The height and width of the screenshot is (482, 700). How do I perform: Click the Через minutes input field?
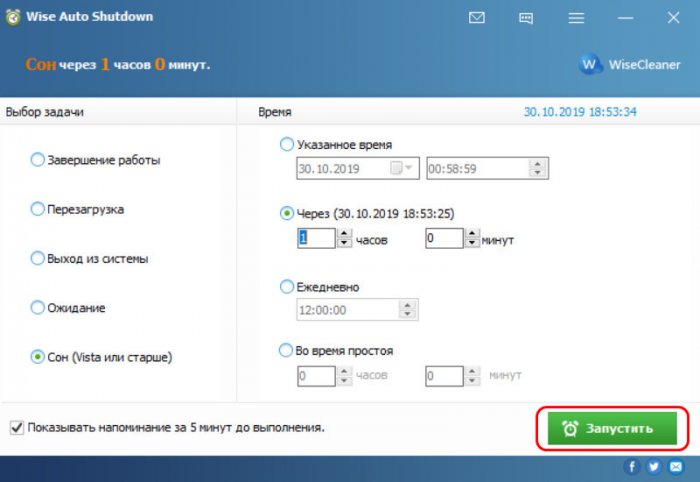pyautogui.click(x=445, y=238)
